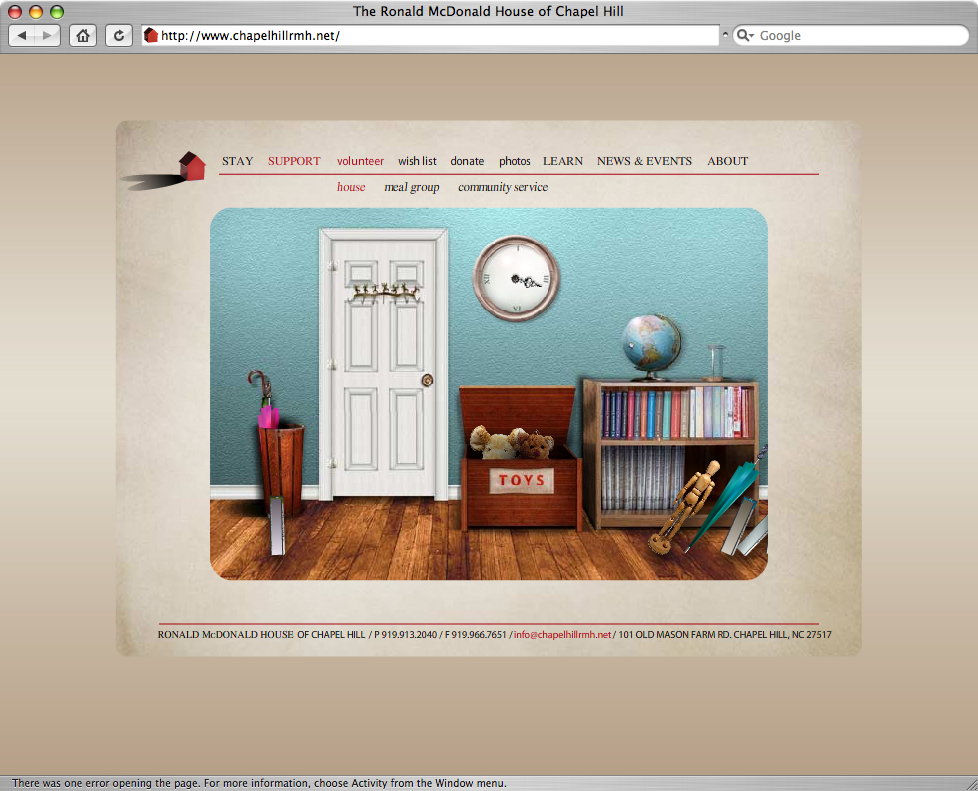
Task: Open the NEWS & EVENTS menu
Action: click(644, 161)
